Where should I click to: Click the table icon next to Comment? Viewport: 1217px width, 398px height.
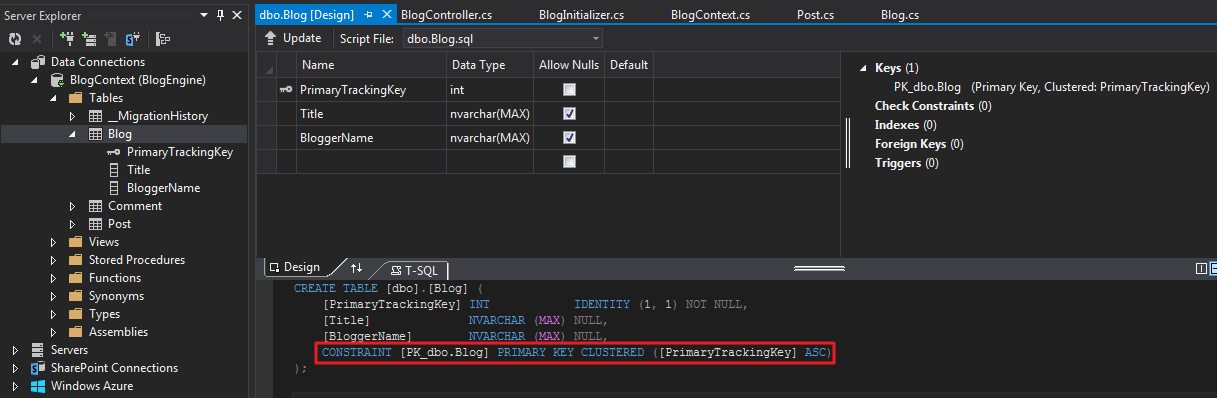point(95,206)
